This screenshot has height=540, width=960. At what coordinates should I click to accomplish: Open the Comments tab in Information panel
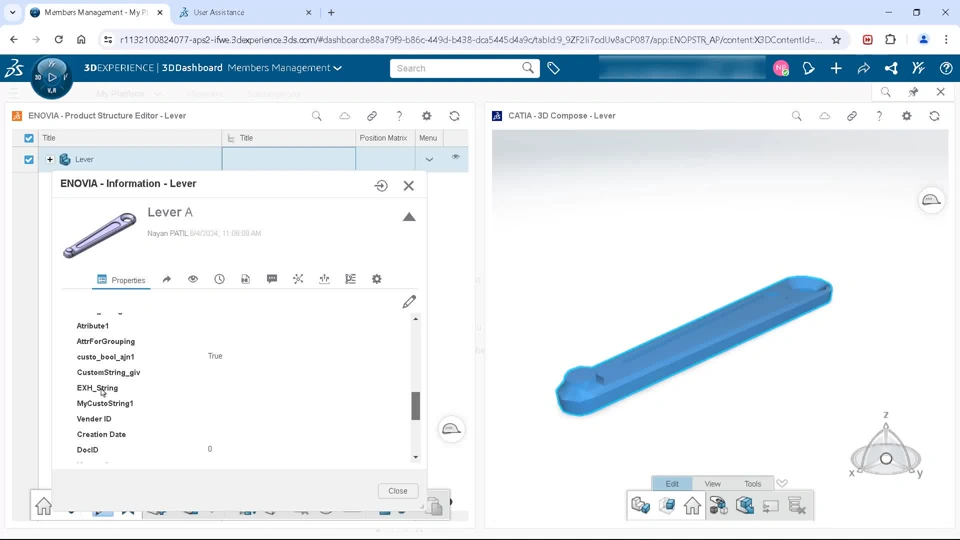(272, 279)
